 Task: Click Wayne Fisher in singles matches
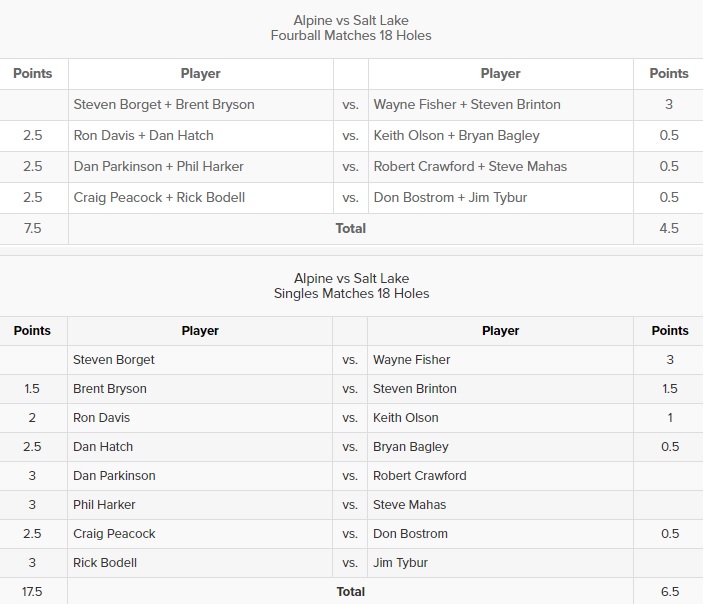412,360
